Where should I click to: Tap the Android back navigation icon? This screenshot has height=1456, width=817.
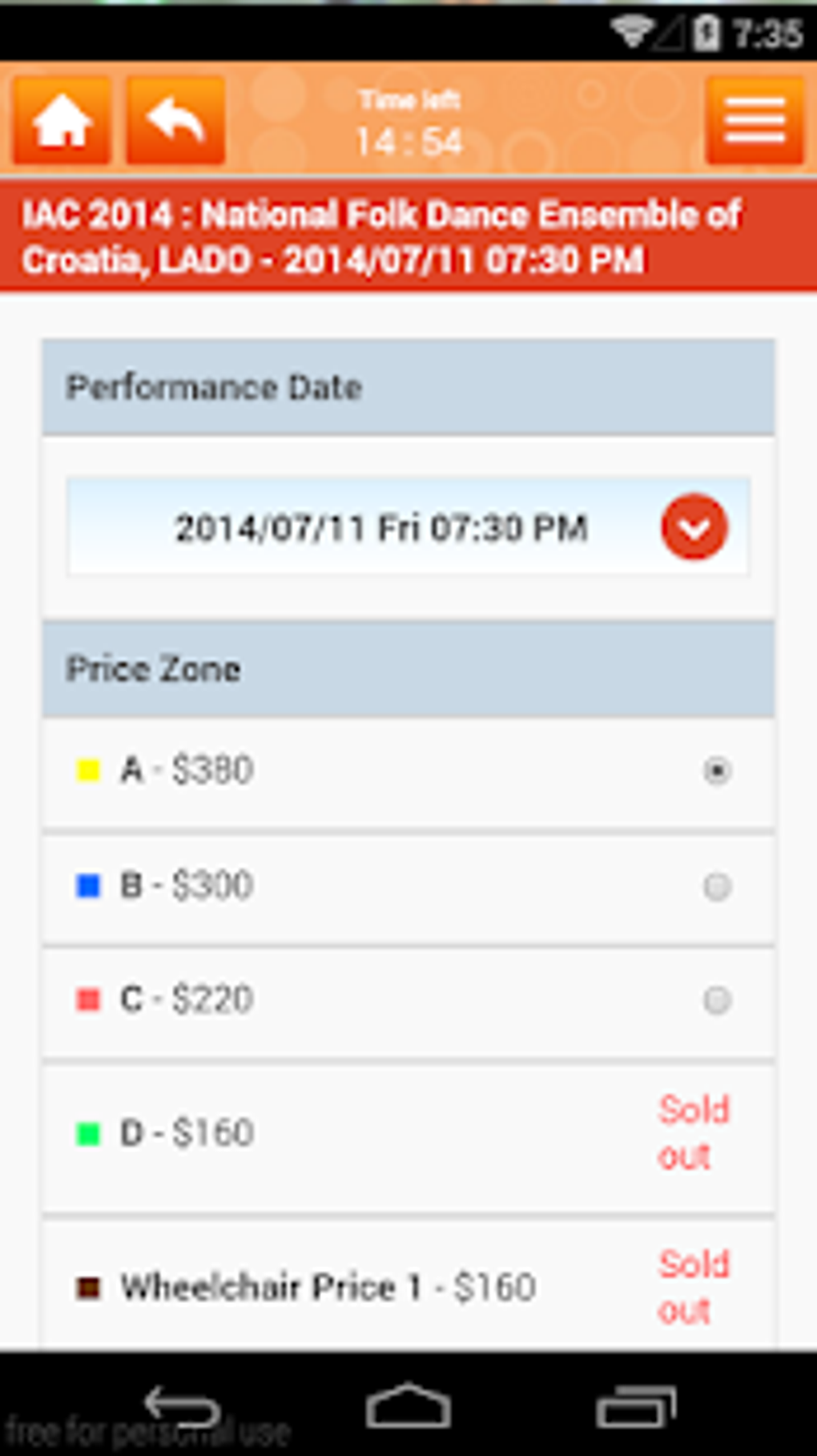pos(181,1406)
